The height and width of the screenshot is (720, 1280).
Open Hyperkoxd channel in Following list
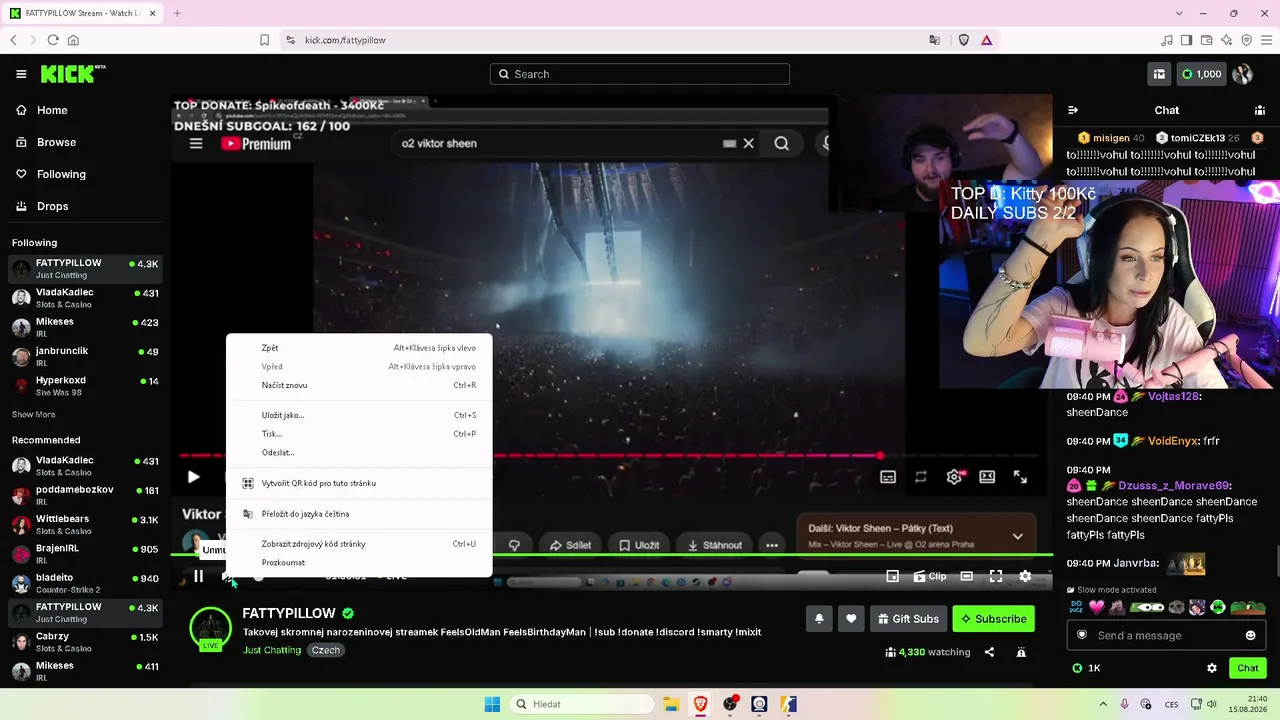(84, 386)
